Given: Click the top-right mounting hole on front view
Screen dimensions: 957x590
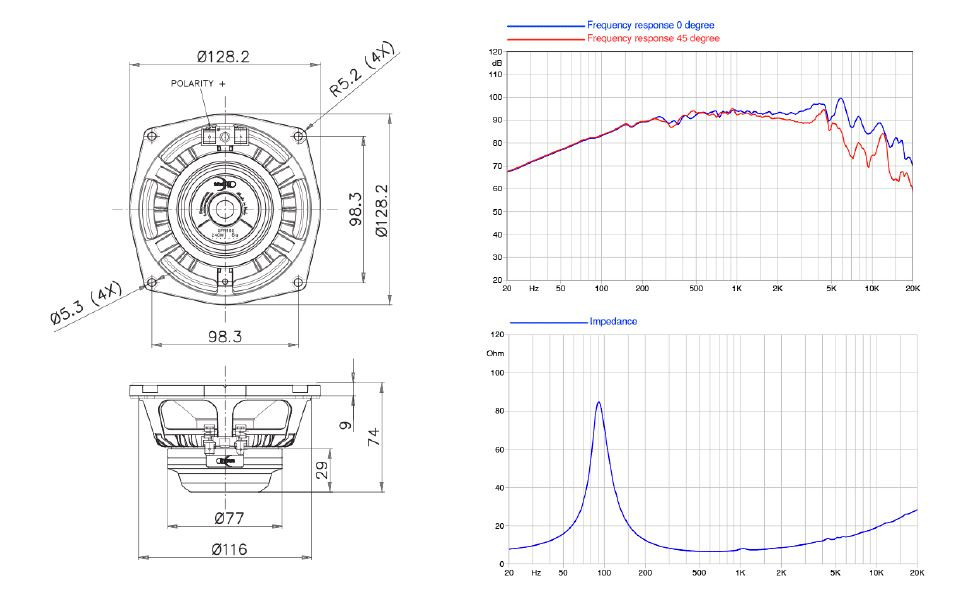Looking at the screenshot, I should (x=298, y=136).
